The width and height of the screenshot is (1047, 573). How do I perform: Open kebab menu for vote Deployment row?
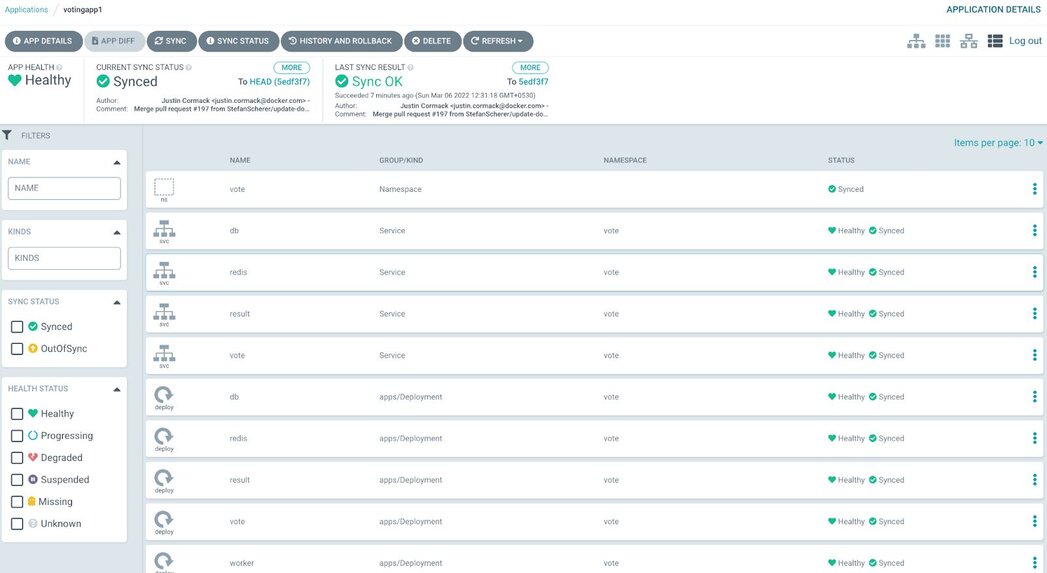click(x=1034, y=522)
